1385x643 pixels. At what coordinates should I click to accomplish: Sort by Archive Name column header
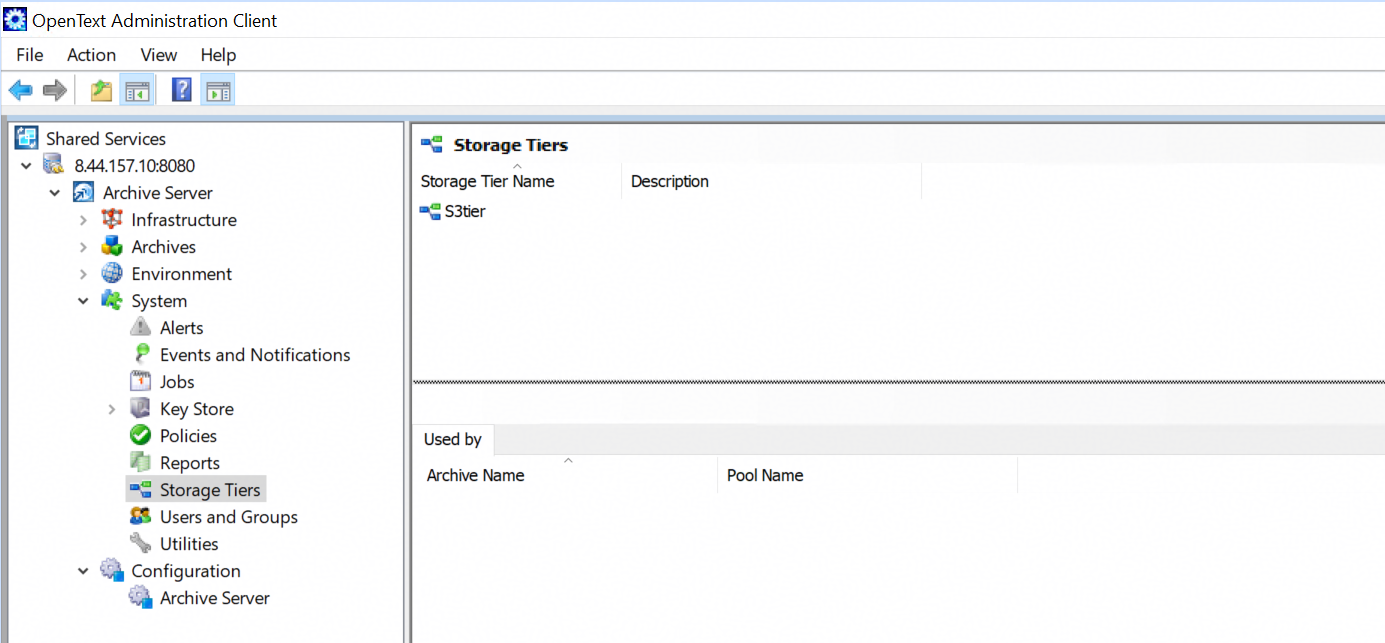pyautogui.click(x=567, y=475)
